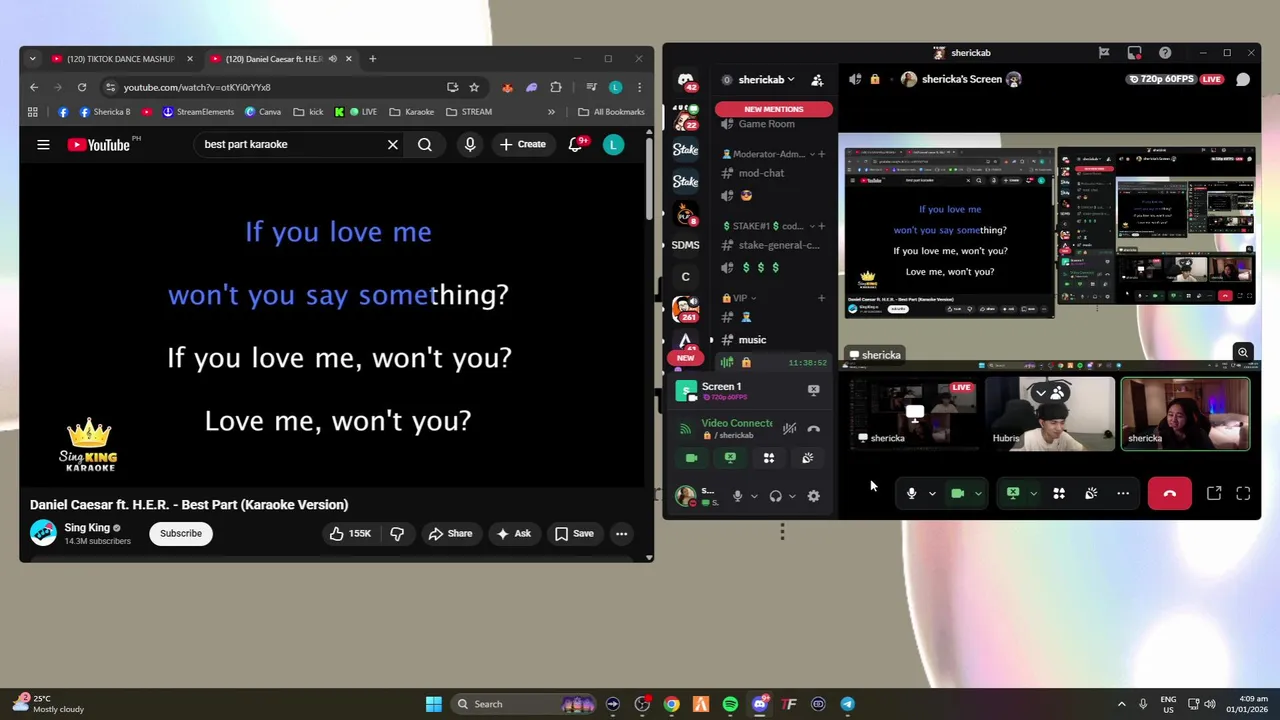This screenshot has width=1280, height=720.
Task: Click the YouTube Create button
Action: click(522, 145)
